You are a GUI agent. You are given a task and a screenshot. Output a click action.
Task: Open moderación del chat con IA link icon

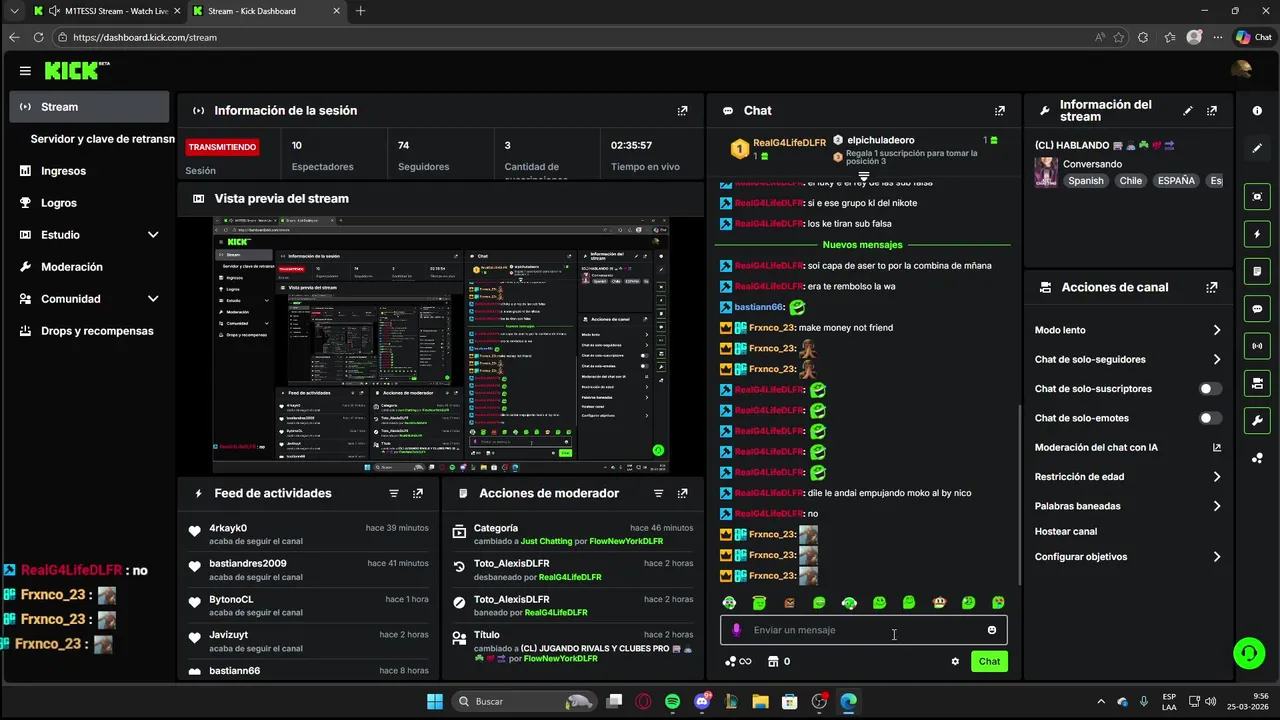pyautogui.click(x=1217, y=448)
